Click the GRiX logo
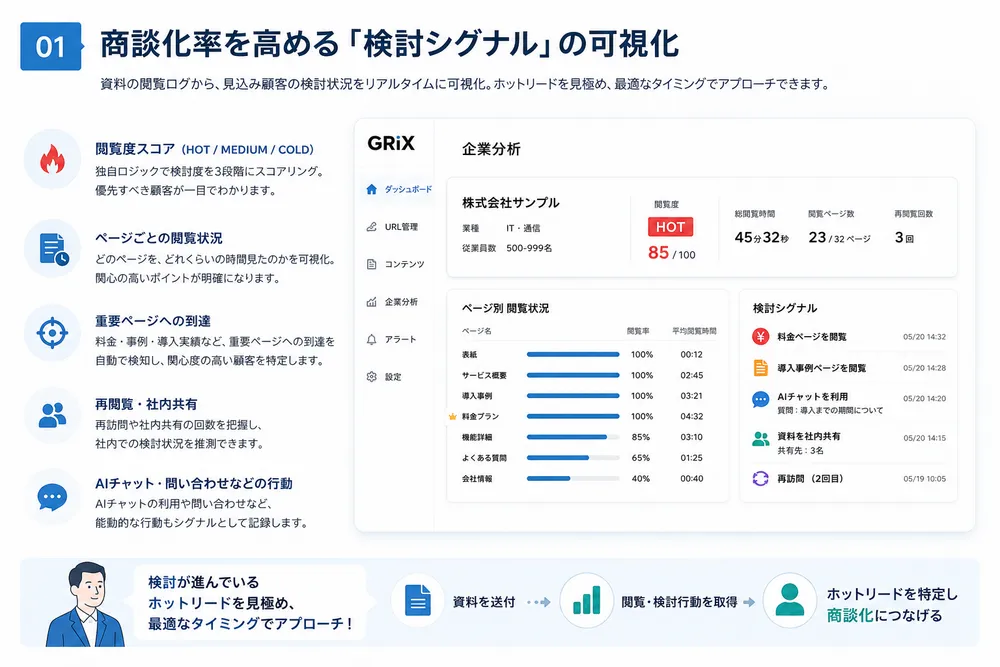Viewport: 1000px width, 667px height. click(391, 143)
